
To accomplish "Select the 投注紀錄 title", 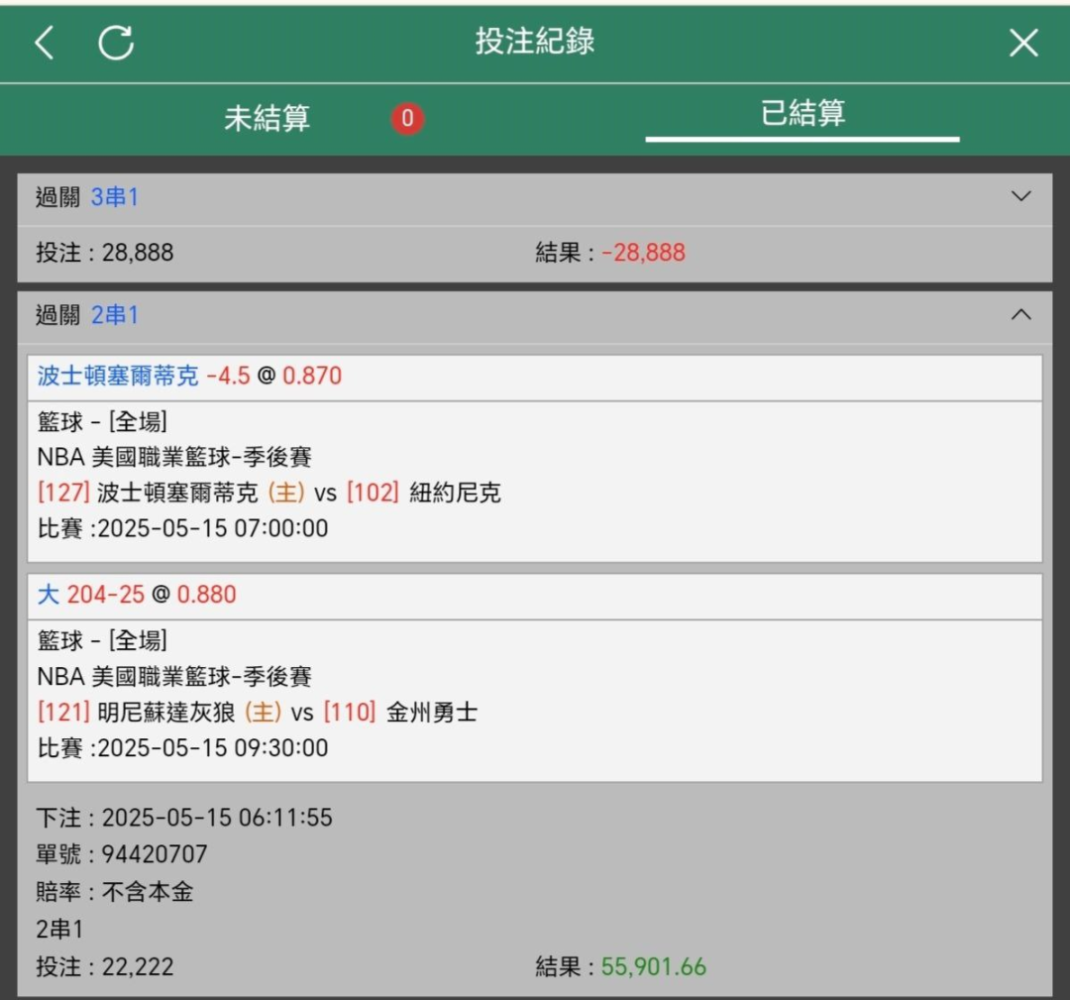I will [x=535, y=41].
